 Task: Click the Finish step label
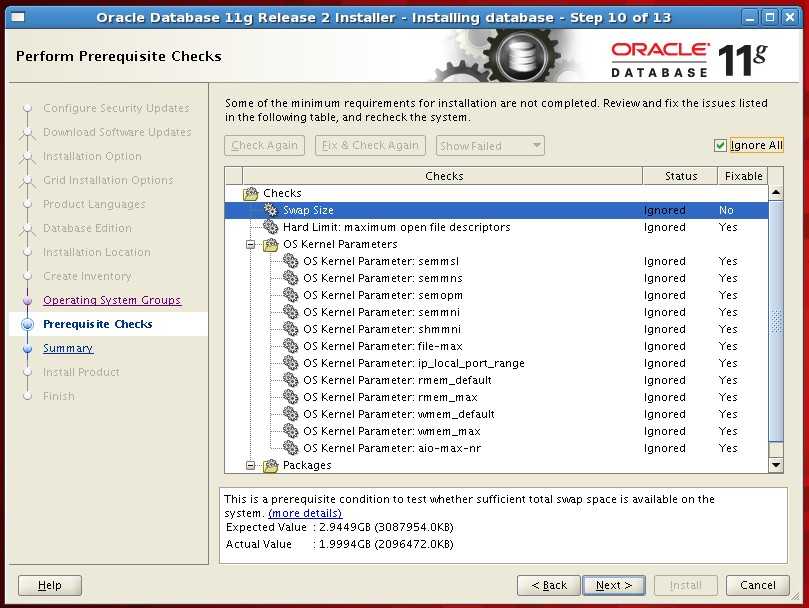tap(59, 396)
